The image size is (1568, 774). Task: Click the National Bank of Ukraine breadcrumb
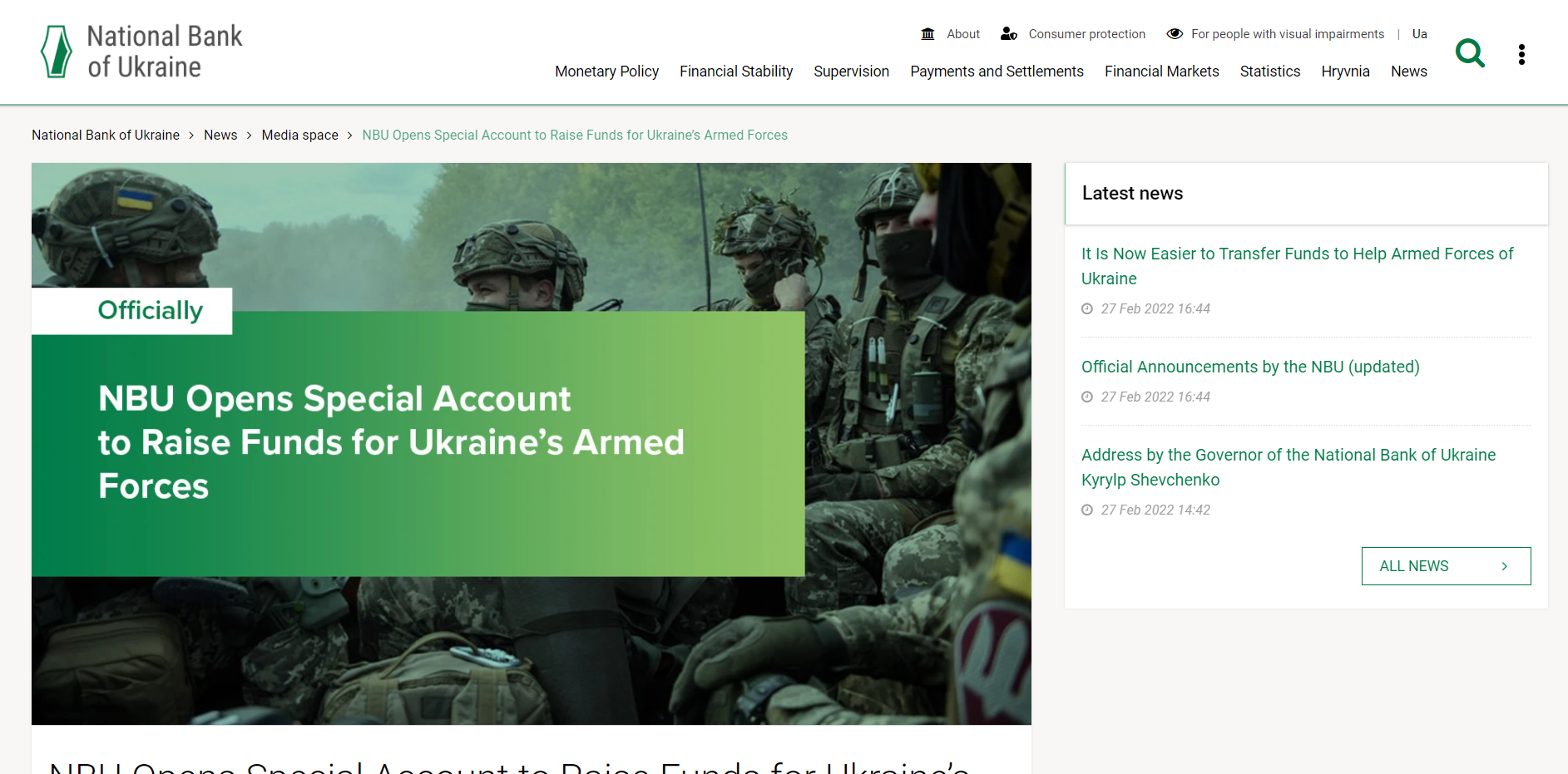click(x=106, y=135)
